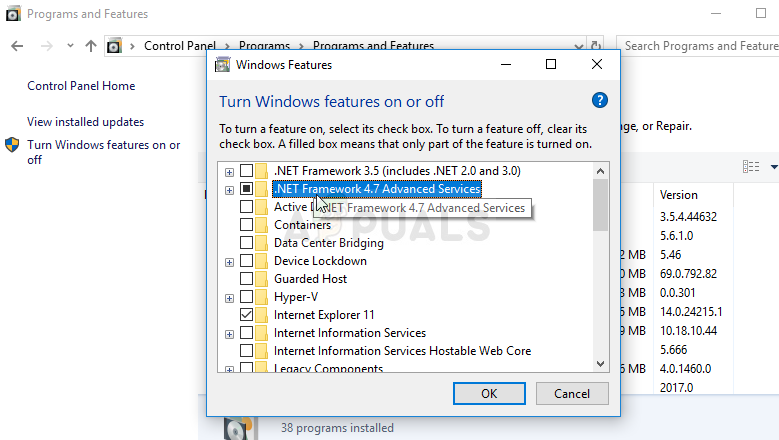This screenshot has width=779, height=440.
Task: Click the Back arrow in Programs and Features
Action: pyautogui.click(x=17, y=46)
